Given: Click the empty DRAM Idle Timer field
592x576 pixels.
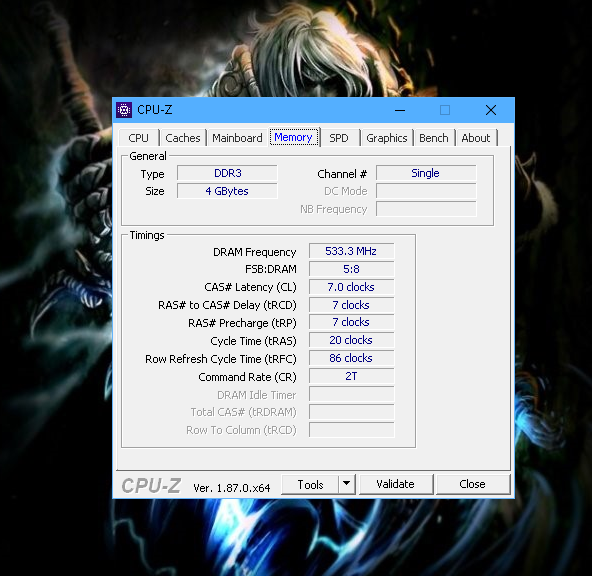Looking at the screenshot, I should (352, 394).
